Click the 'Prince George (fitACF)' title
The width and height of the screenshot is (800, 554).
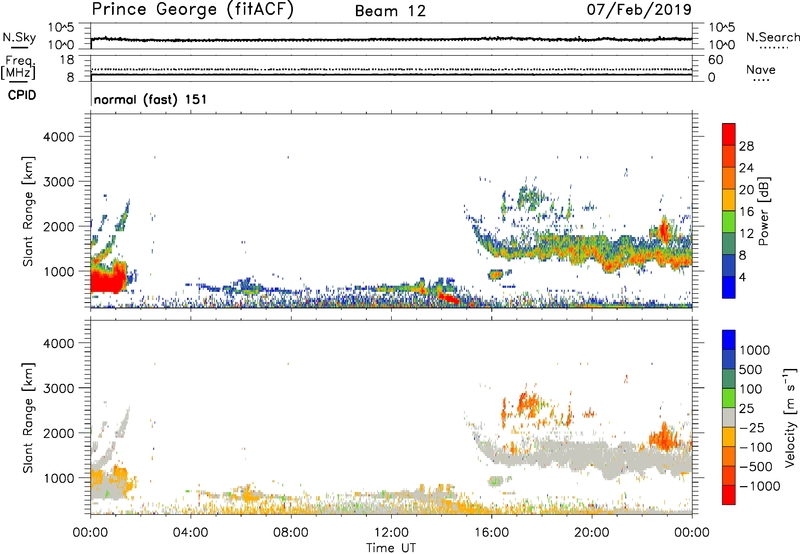192,10
